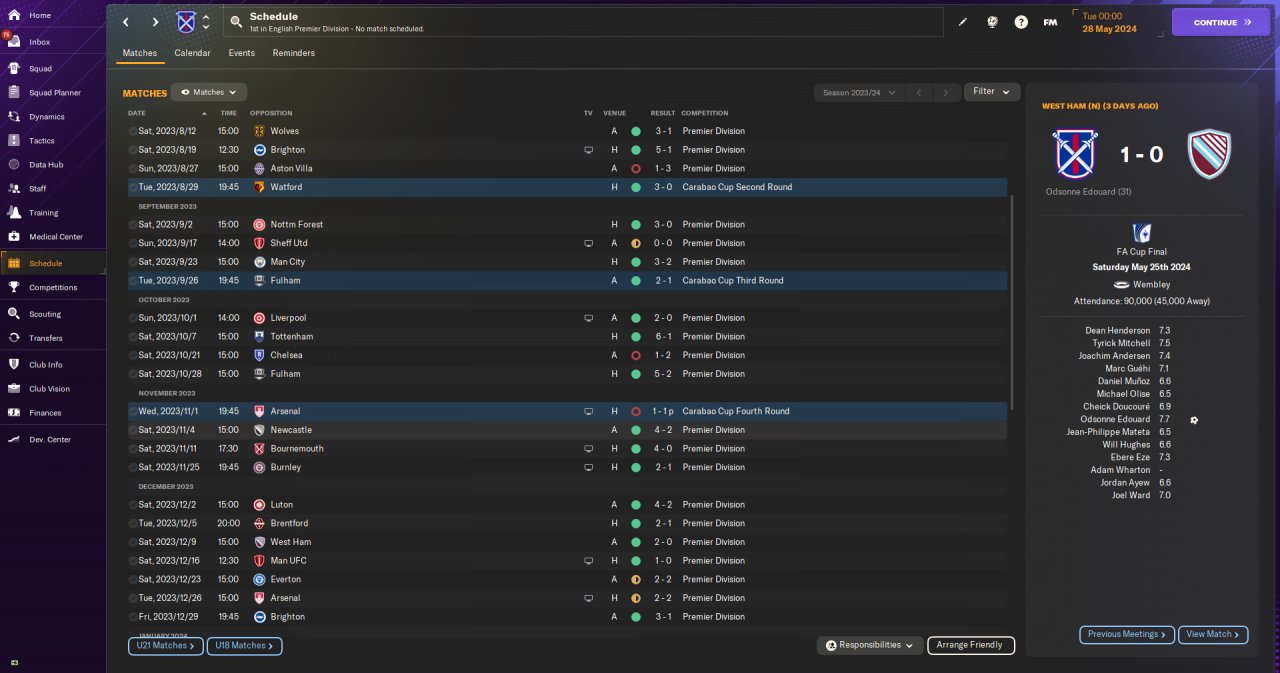
Task: Click the pencil edit icon
Action: (963, 22)
